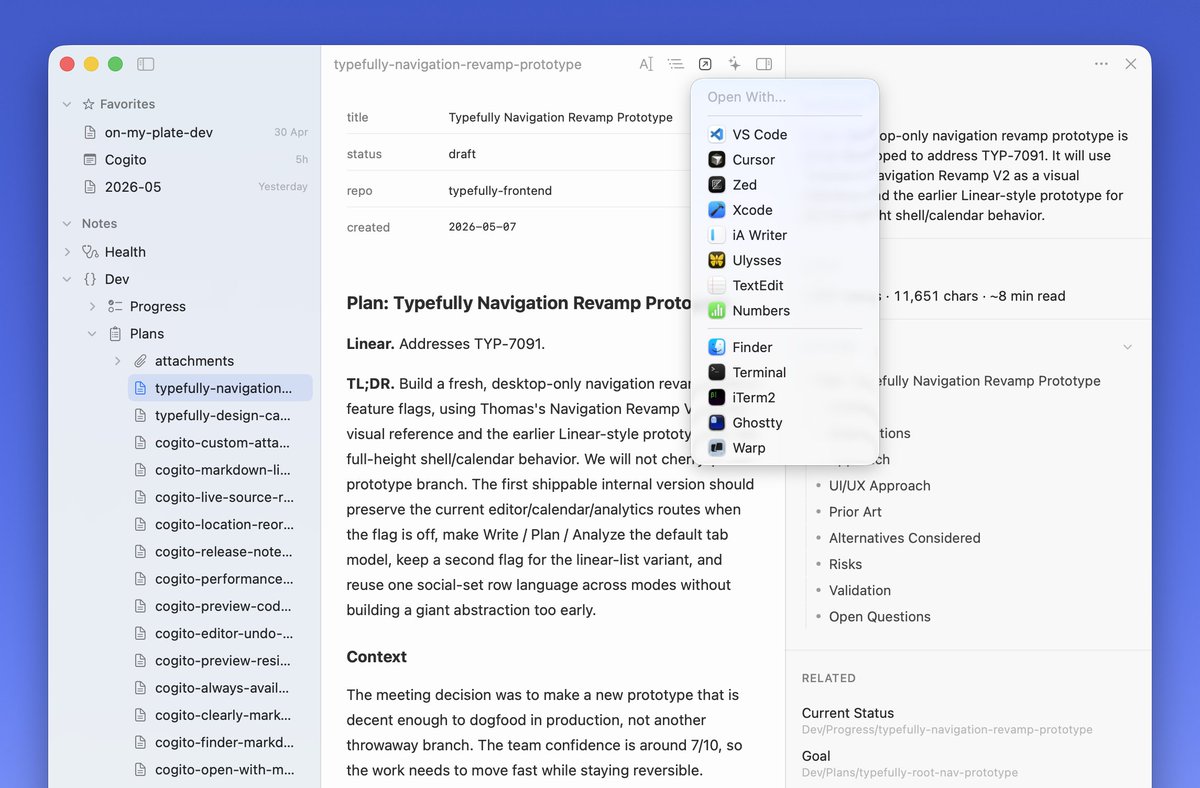1200x788 pixels.
Task: Click the Open With arrow icon
Action: click(x=705, y=64)
